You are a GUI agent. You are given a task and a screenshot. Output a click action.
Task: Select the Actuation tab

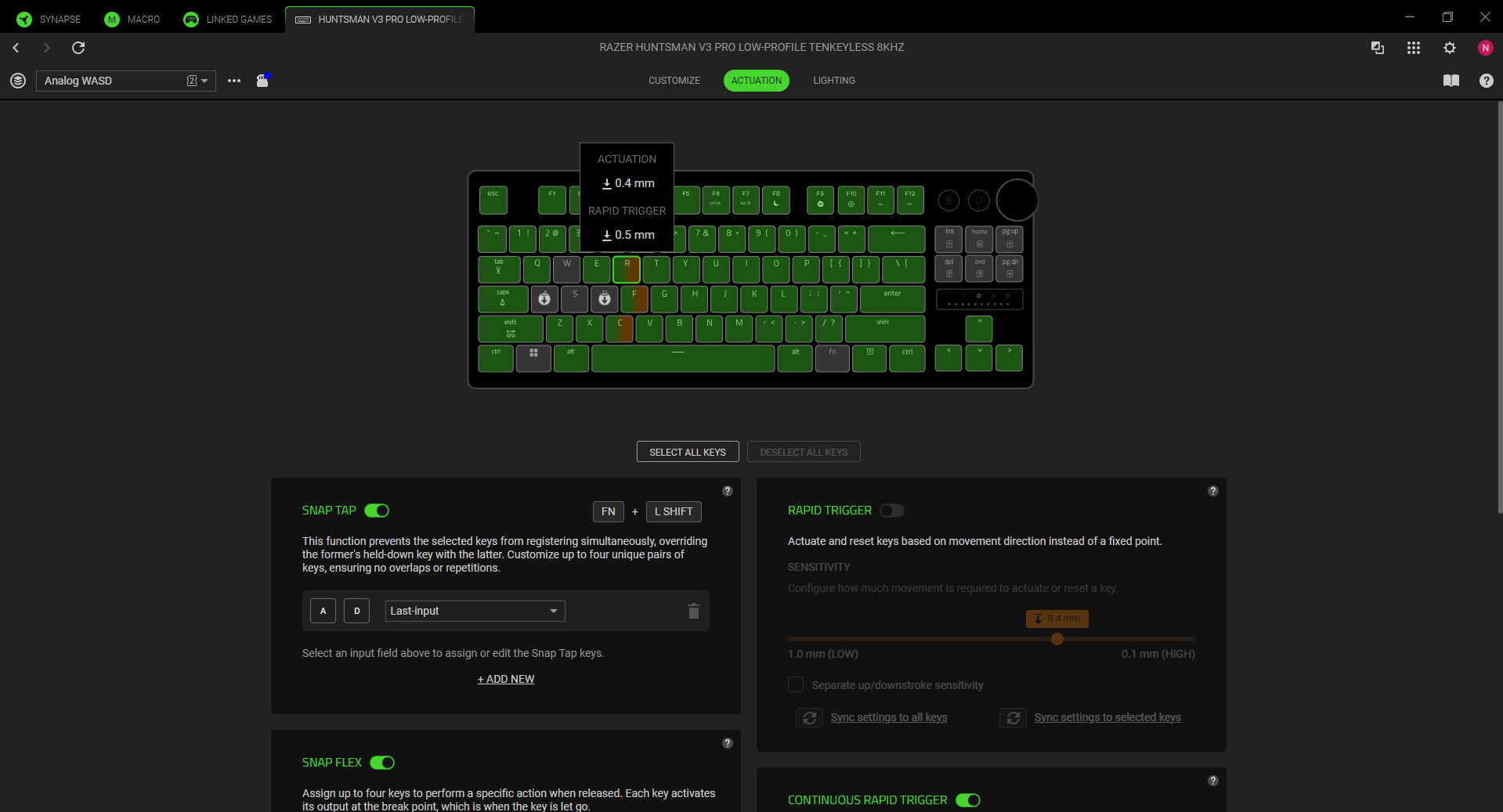757,81
